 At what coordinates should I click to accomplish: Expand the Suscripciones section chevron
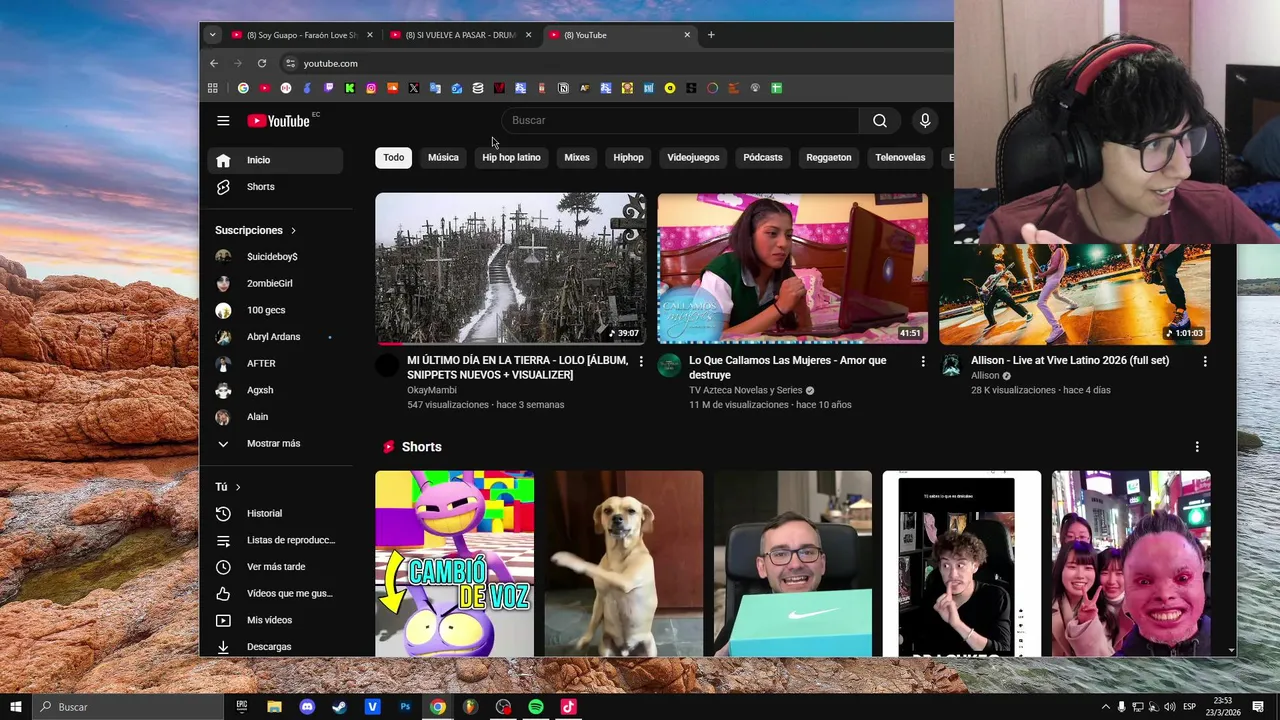(x=293, y=231)
